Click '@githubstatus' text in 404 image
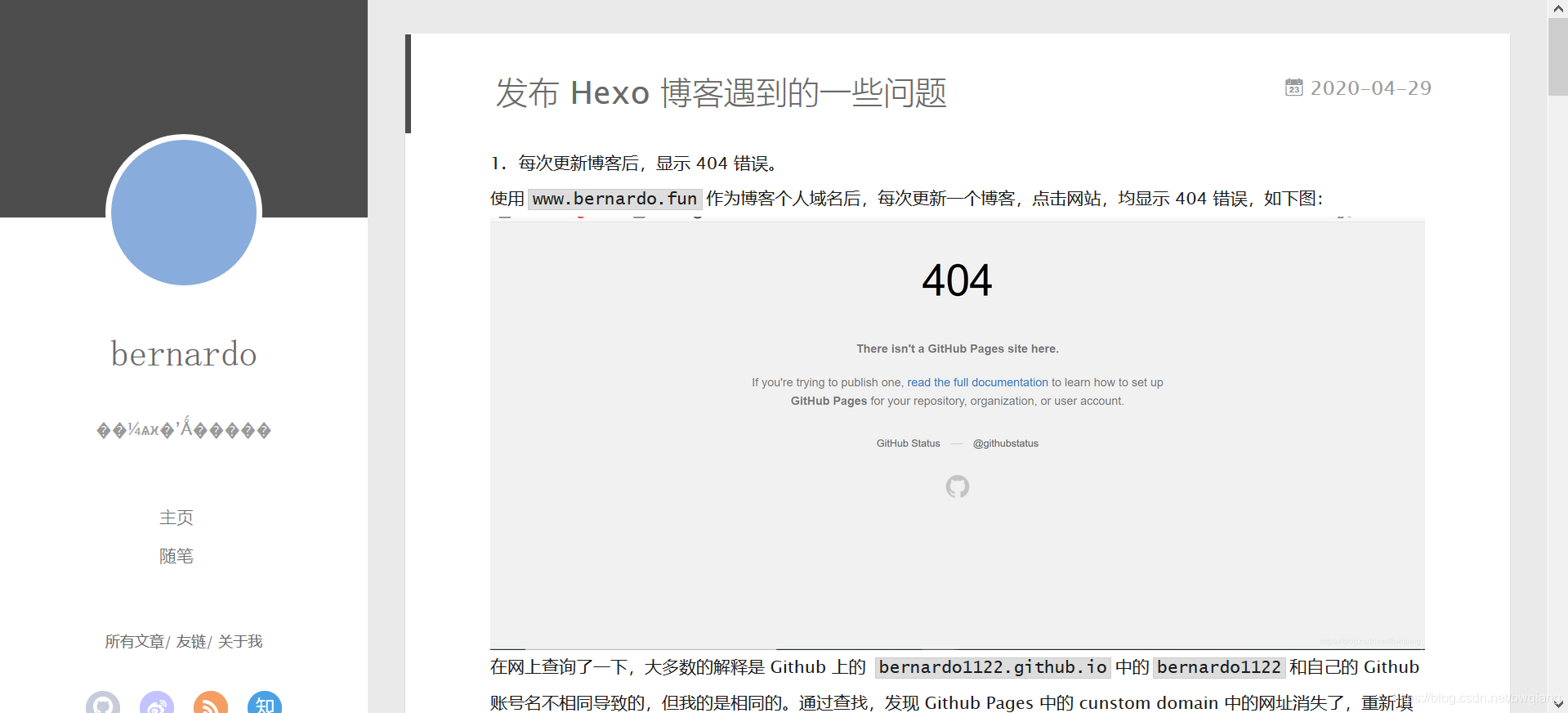The height and width of the screenshot is (713, 1568). click(1006, 443)
